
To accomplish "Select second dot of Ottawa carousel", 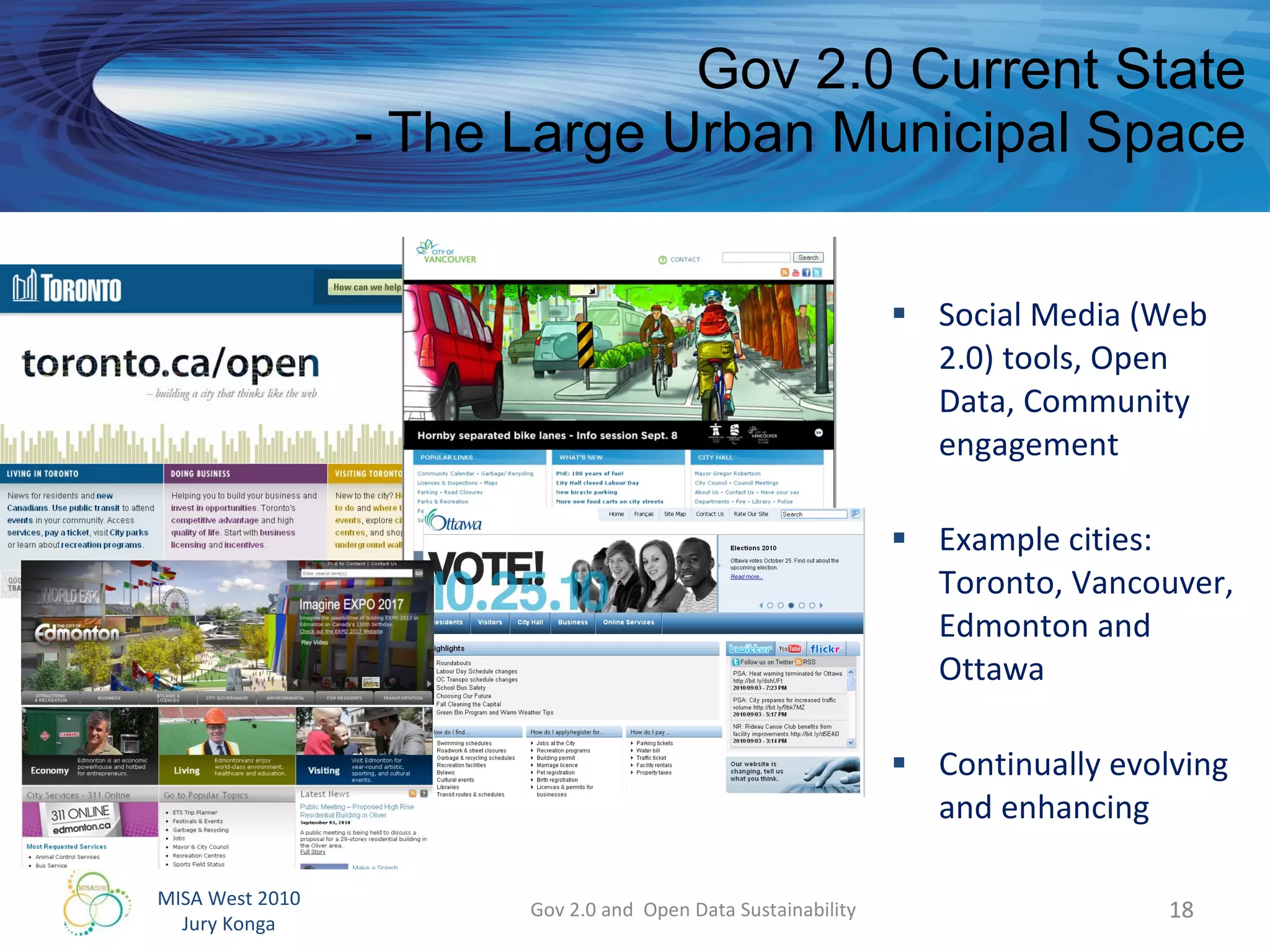I will click(x=781, y=606).
